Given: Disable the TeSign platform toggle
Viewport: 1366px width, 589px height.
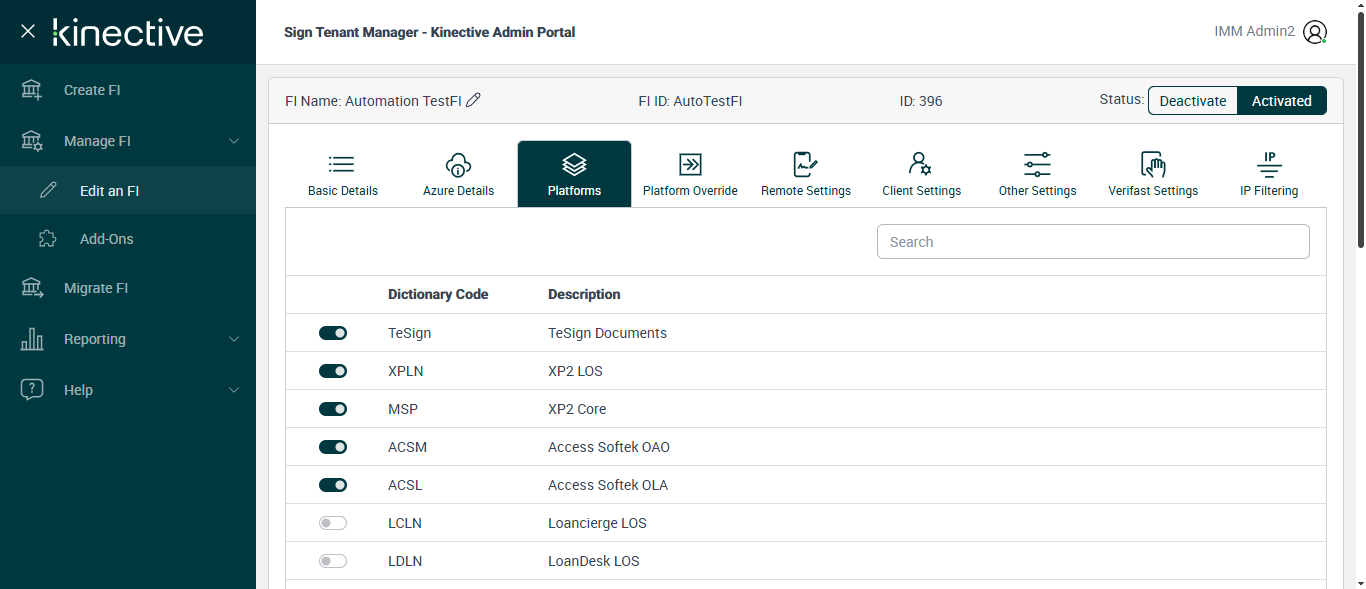Looking at the screenshot, I should pyautogui.click(x=333, y=333).
